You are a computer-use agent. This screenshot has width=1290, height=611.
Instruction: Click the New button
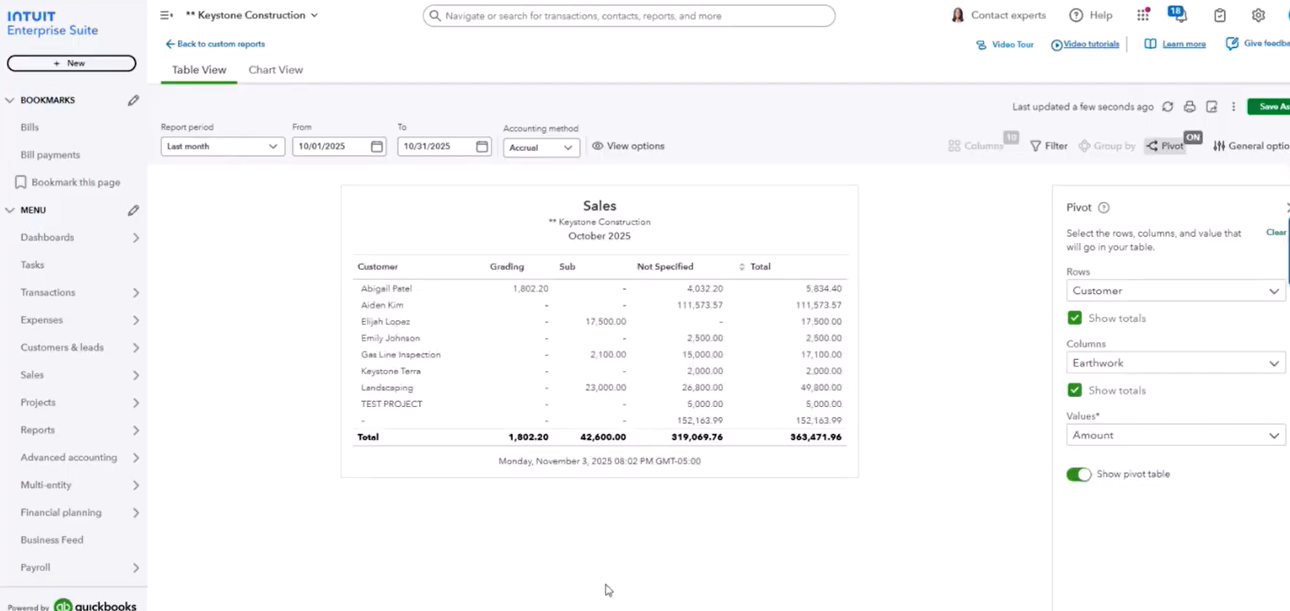point(71,63)
